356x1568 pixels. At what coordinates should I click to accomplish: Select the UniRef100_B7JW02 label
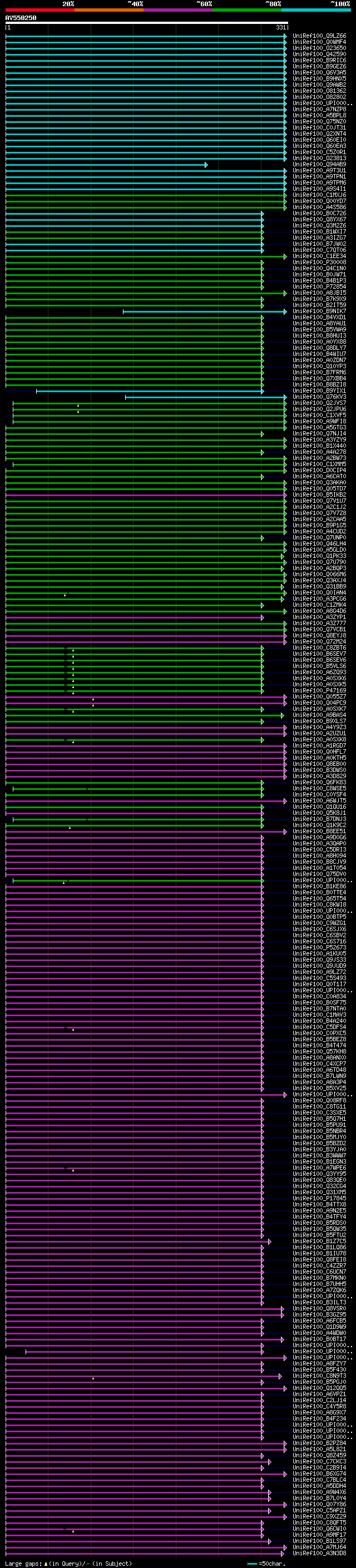click(x=319, y=244)
